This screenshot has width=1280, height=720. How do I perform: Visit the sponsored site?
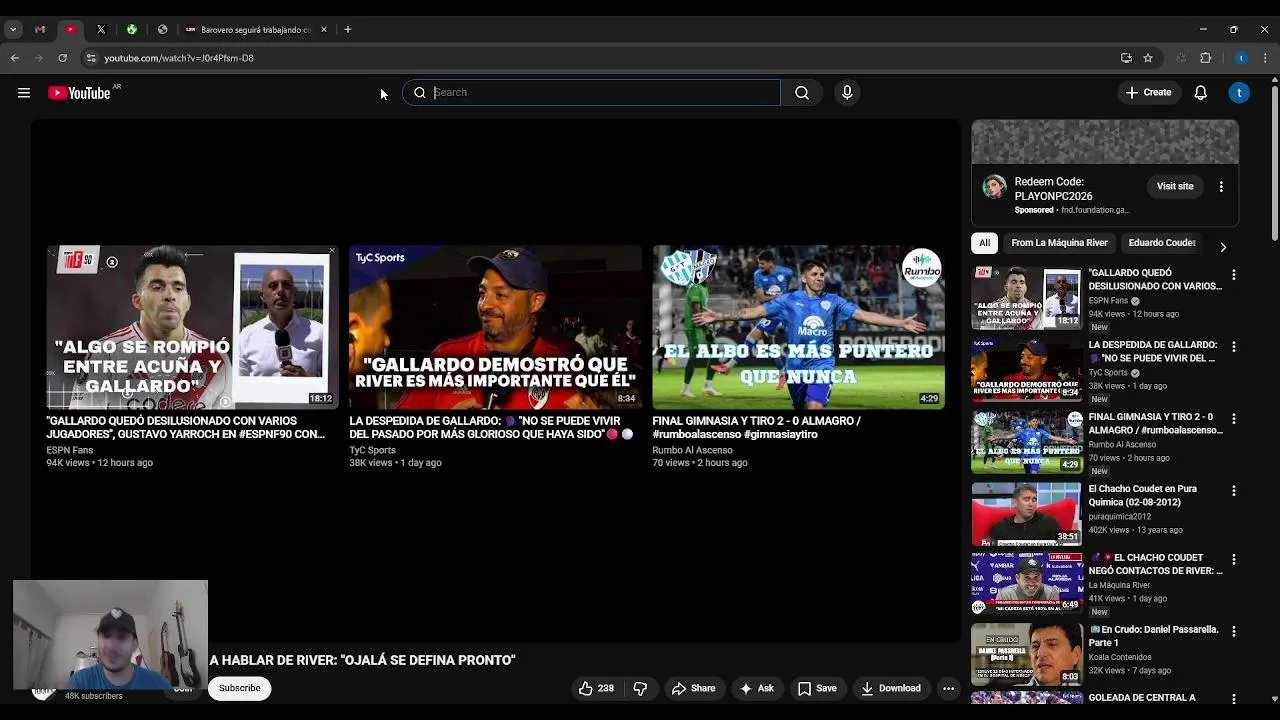(1175, 187)
